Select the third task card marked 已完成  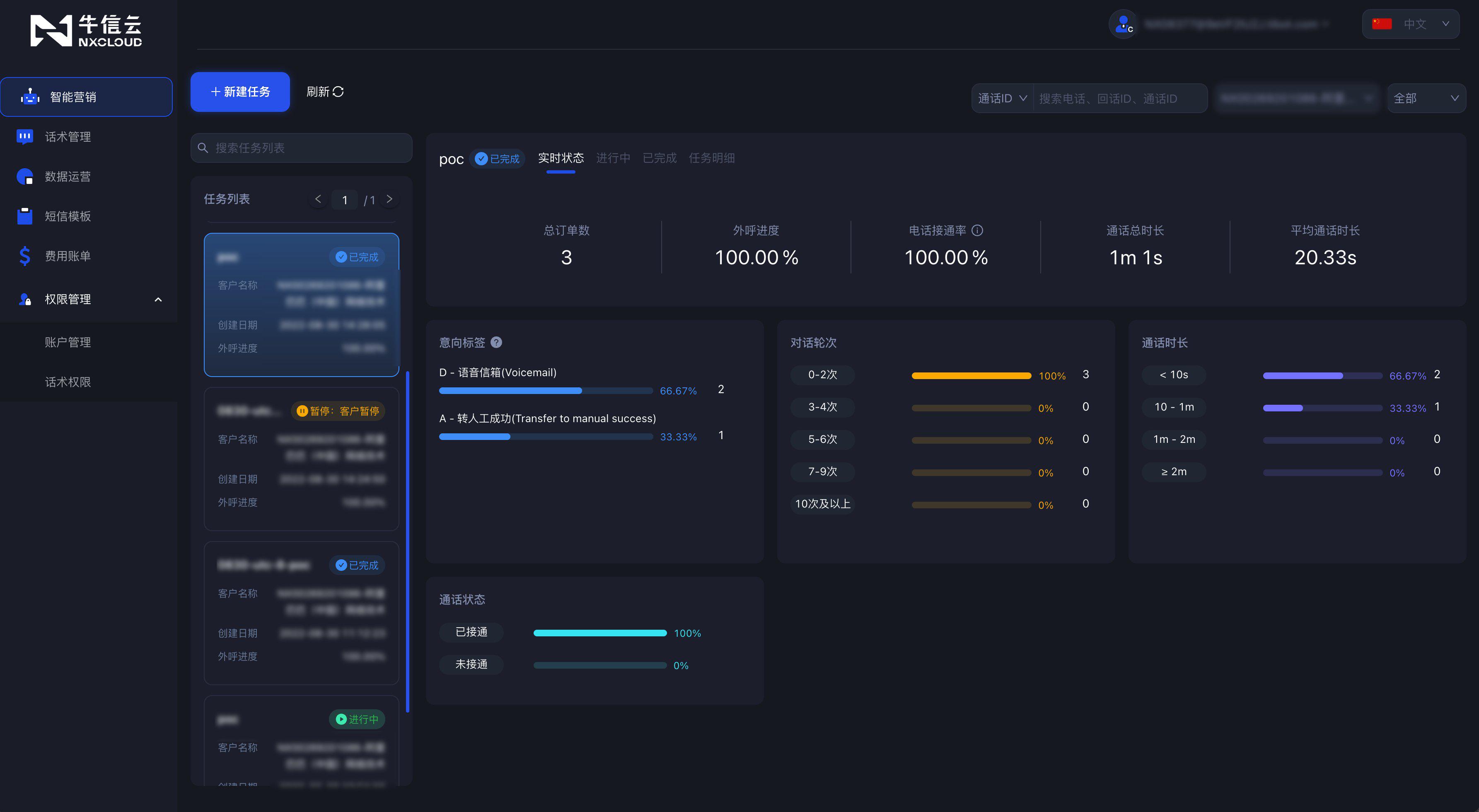[x=302, y=613]
